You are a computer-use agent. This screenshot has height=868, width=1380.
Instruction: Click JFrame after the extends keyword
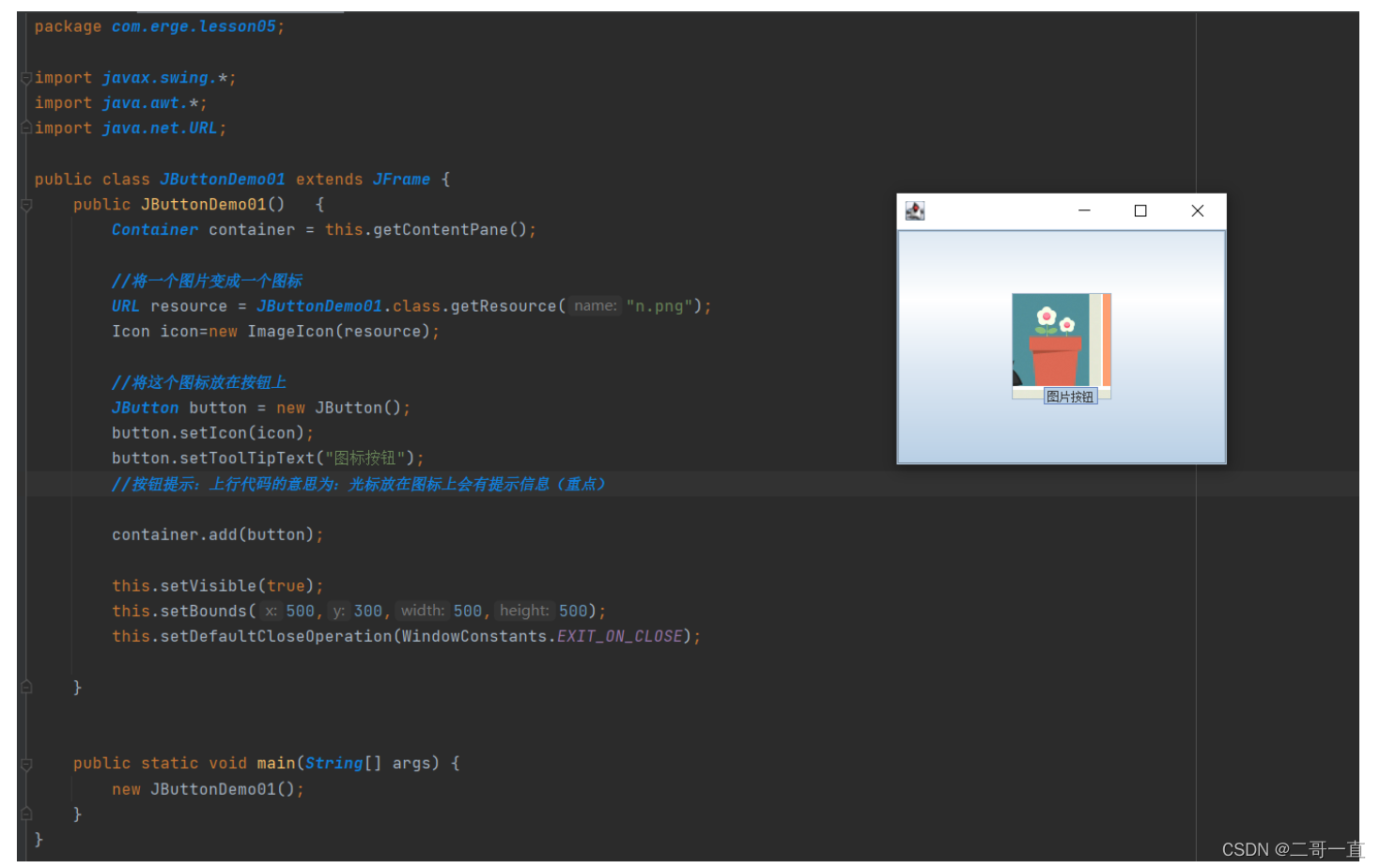[401, 179]
